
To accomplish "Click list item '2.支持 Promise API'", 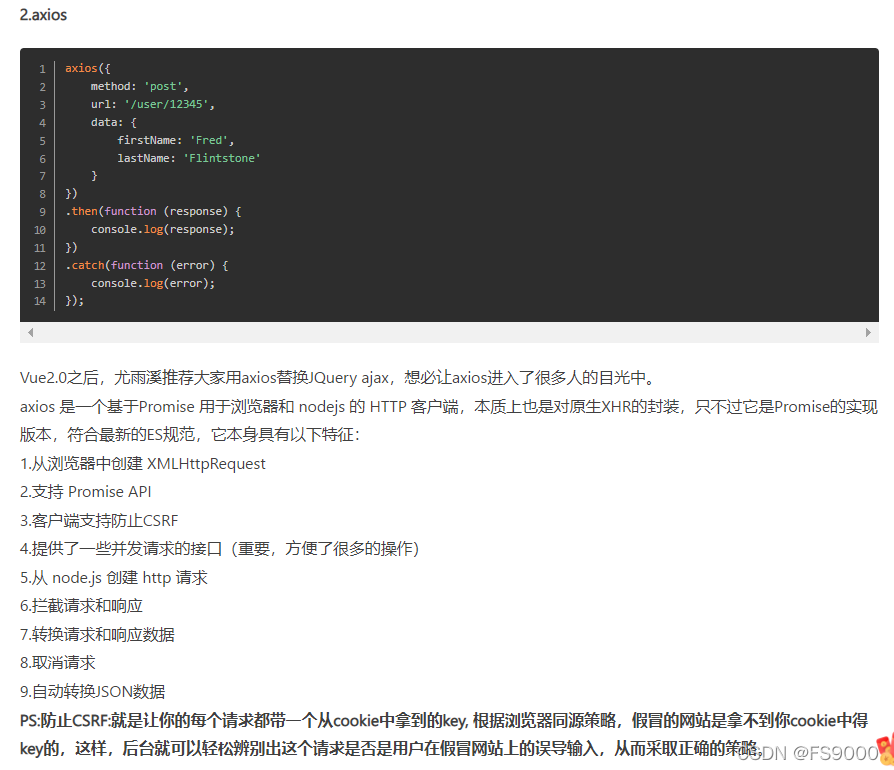I will point(86,492).
